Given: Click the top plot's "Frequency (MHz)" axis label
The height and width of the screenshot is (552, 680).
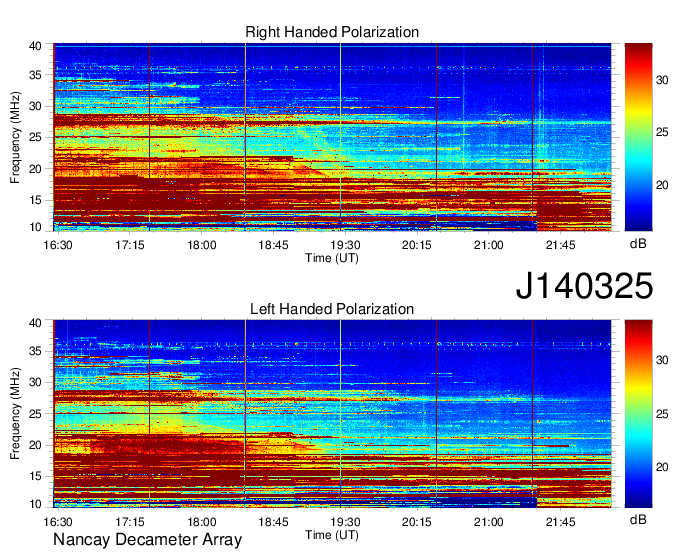Looking at the screenshot, I should coord(15,137).
